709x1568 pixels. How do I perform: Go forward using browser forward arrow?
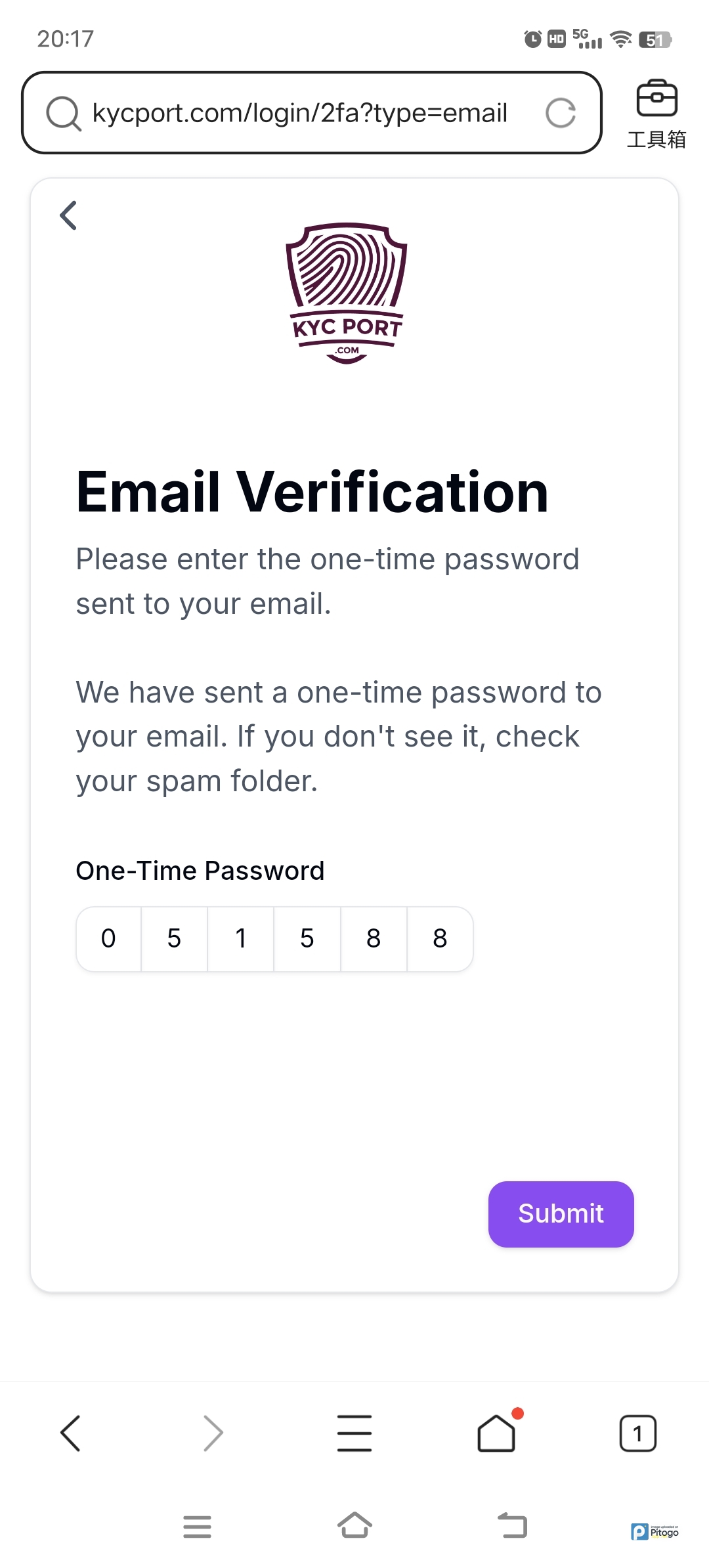pyautogui.click(x=213, y=1433)
